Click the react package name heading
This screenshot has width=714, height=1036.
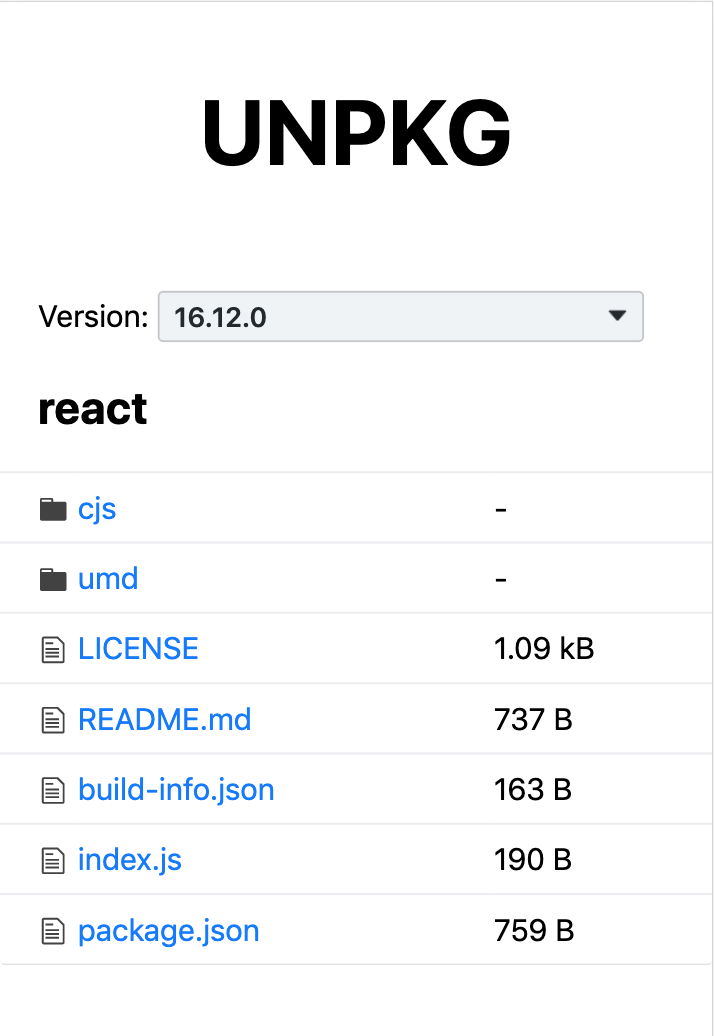[x=92, y=409]
